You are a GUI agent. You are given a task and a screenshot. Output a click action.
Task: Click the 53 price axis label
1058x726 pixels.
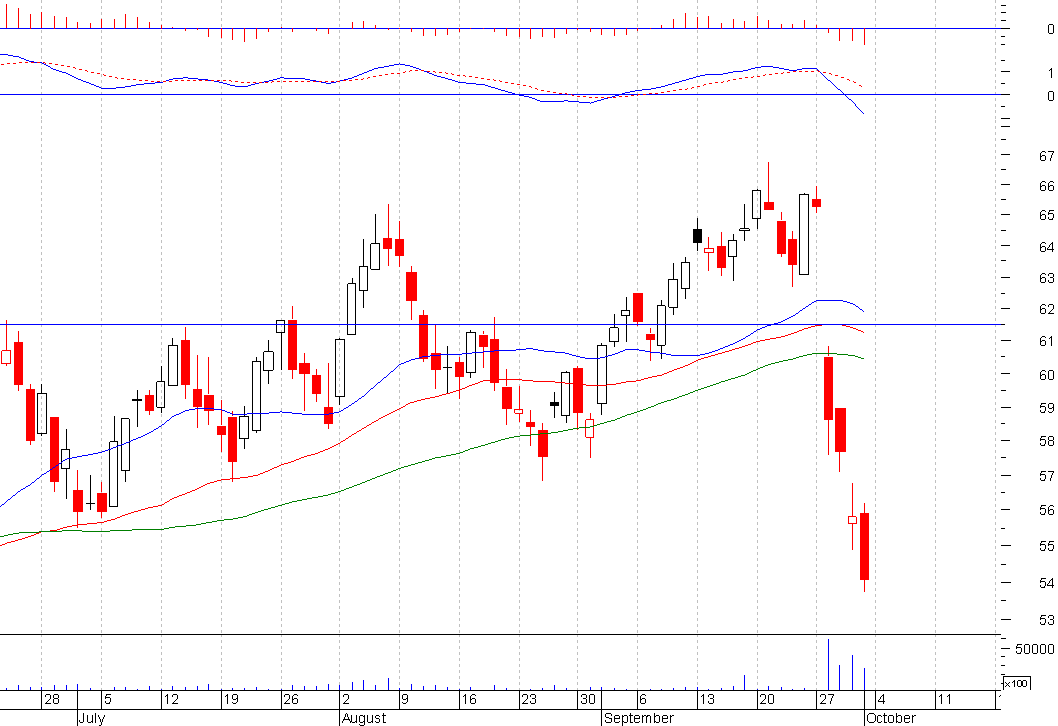click(x=1047, y=620)
